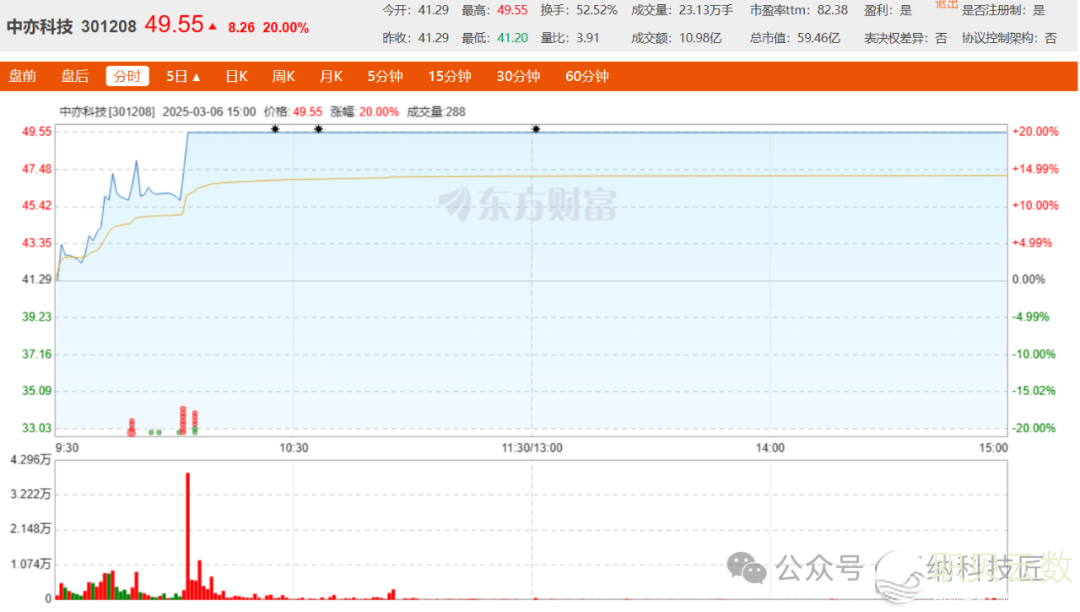The height and width of the screenshot is (612, 1080).
Task: Click the 1.074万 volume axis label
Action: click(31, 564)
